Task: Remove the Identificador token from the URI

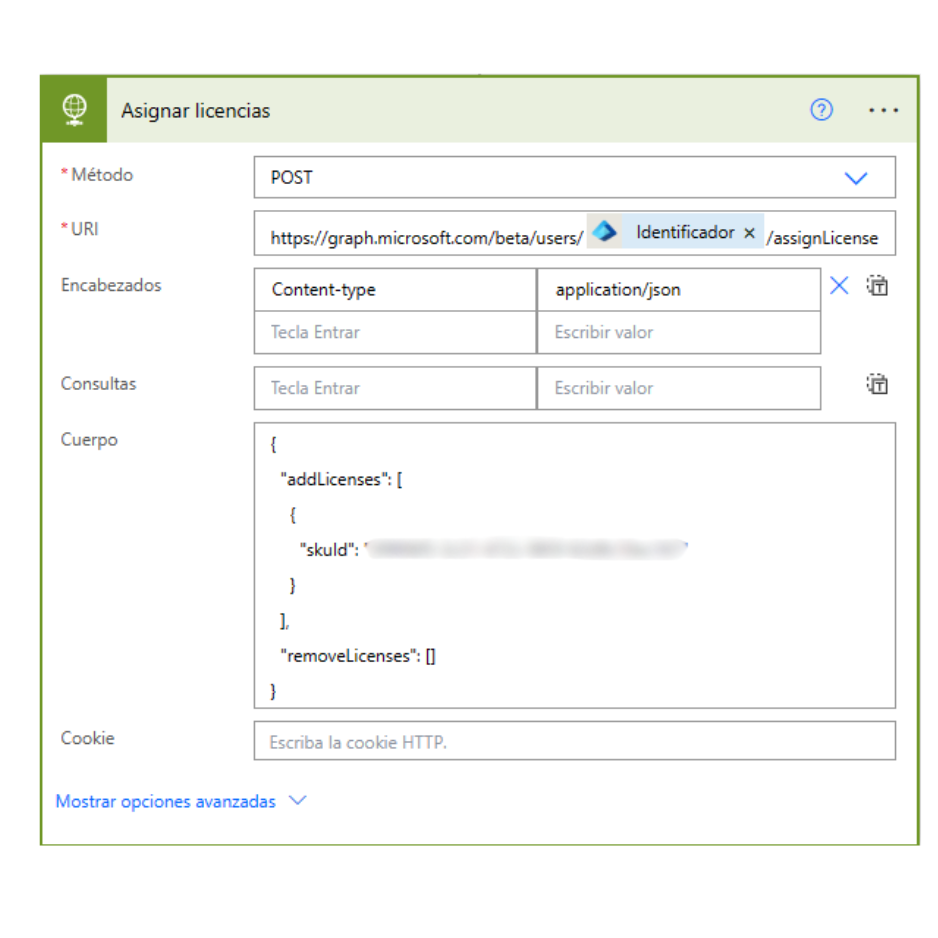Action: coord(749,233)
